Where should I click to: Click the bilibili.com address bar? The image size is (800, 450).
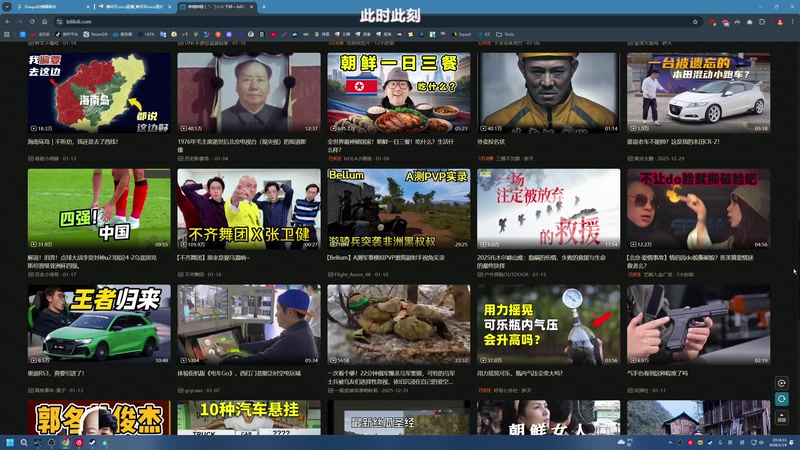coord(378,21)
